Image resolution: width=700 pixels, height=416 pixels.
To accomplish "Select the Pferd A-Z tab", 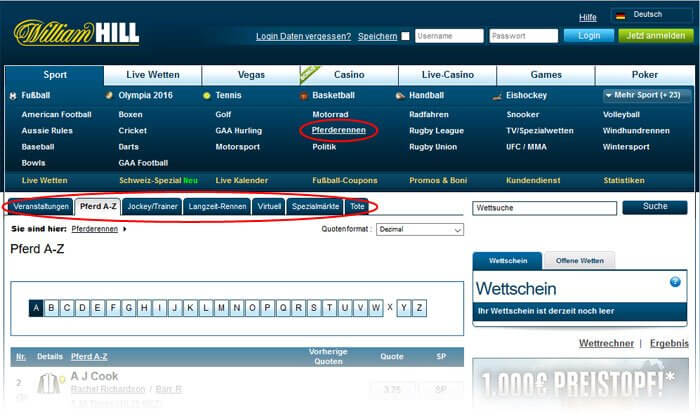I will (98, 207).
